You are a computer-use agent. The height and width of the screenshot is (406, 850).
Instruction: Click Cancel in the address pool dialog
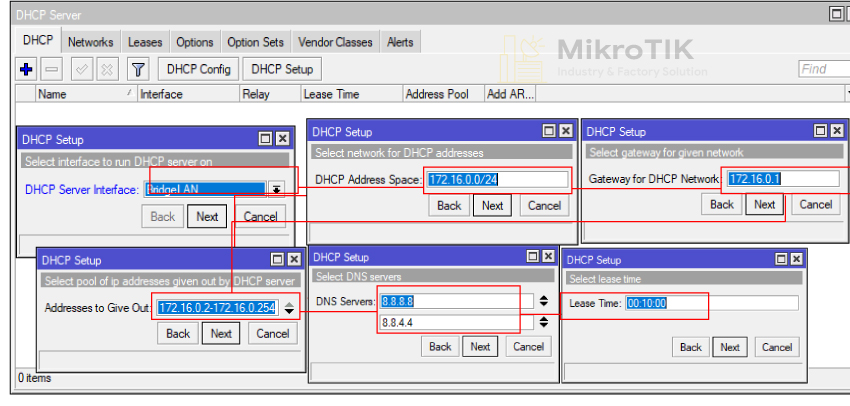(x=273, y=333)
